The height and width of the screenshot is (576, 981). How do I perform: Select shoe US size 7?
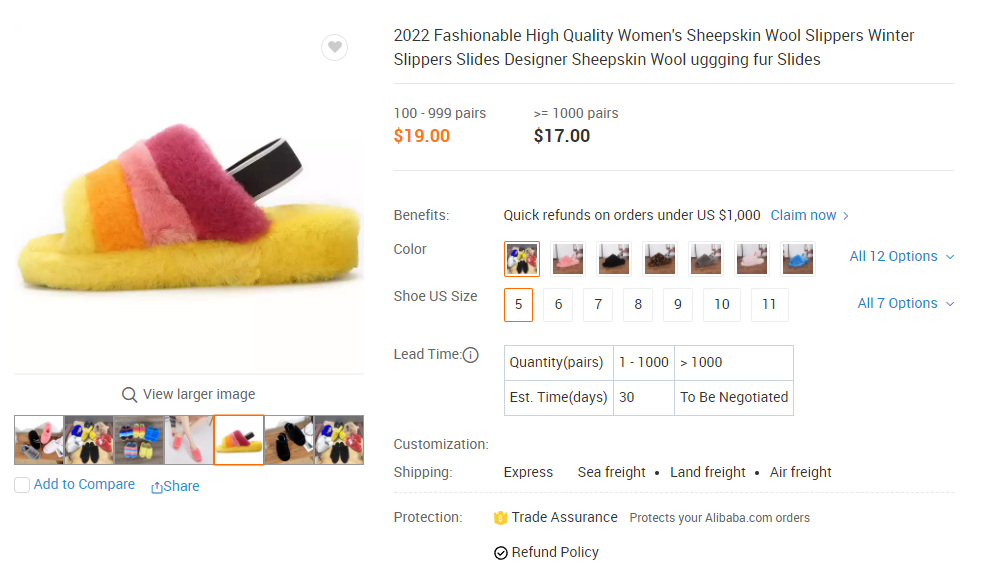[x=598, y=305]
